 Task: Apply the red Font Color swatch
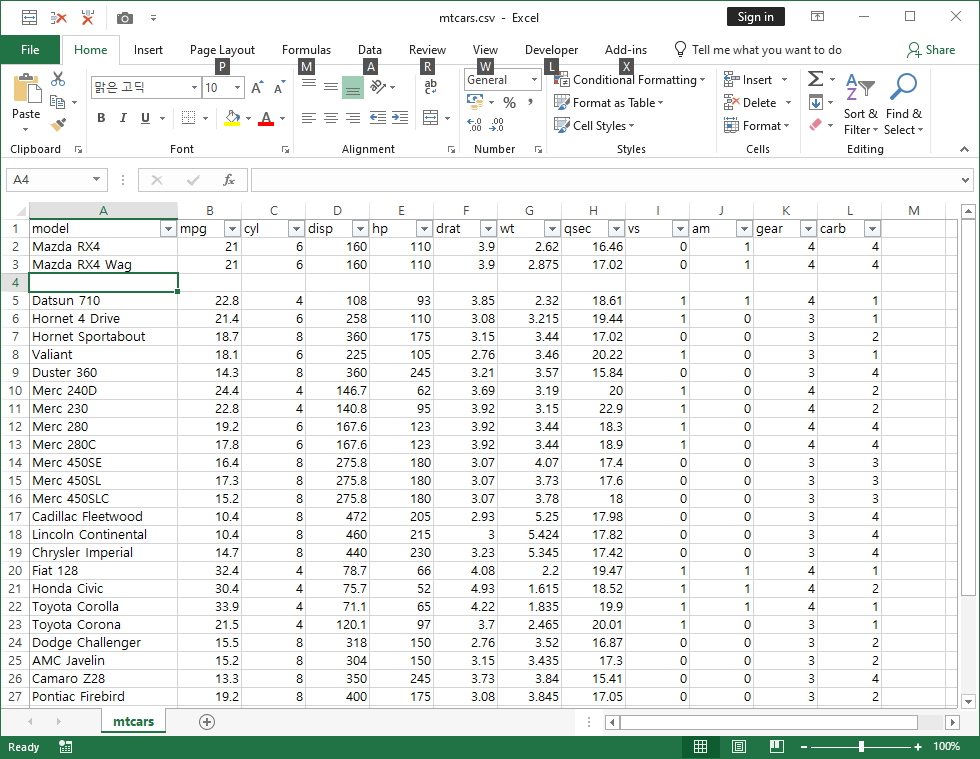[266, 118]
